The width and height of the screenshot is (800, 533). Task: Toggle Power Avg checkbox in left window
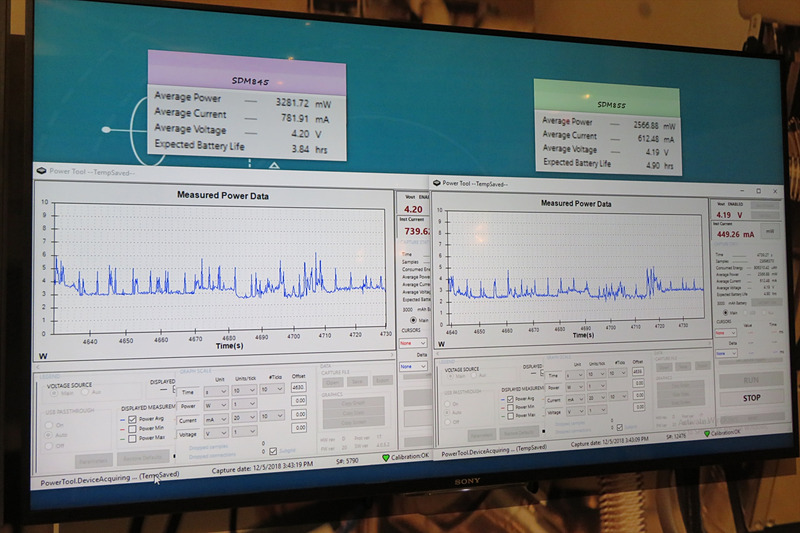132,419
